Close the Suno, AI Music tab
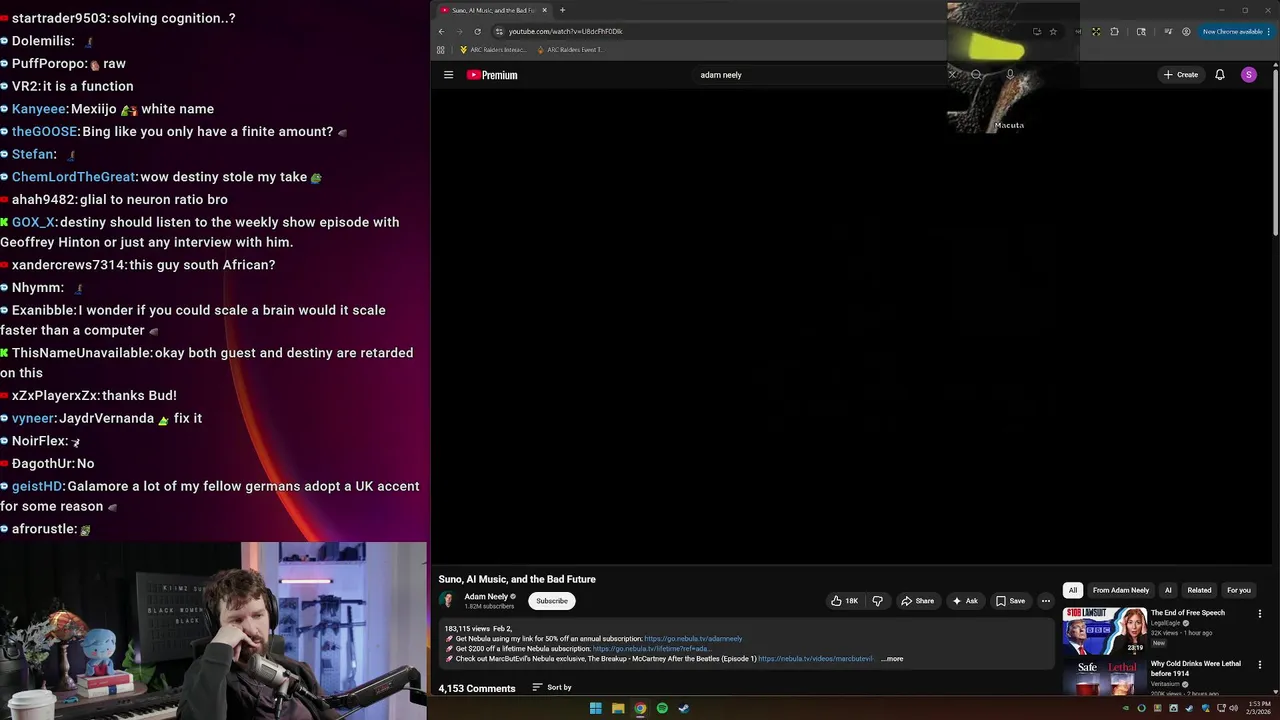Image resolution: width=1280 pixels, height=720 pixels. tap(544, 10)
